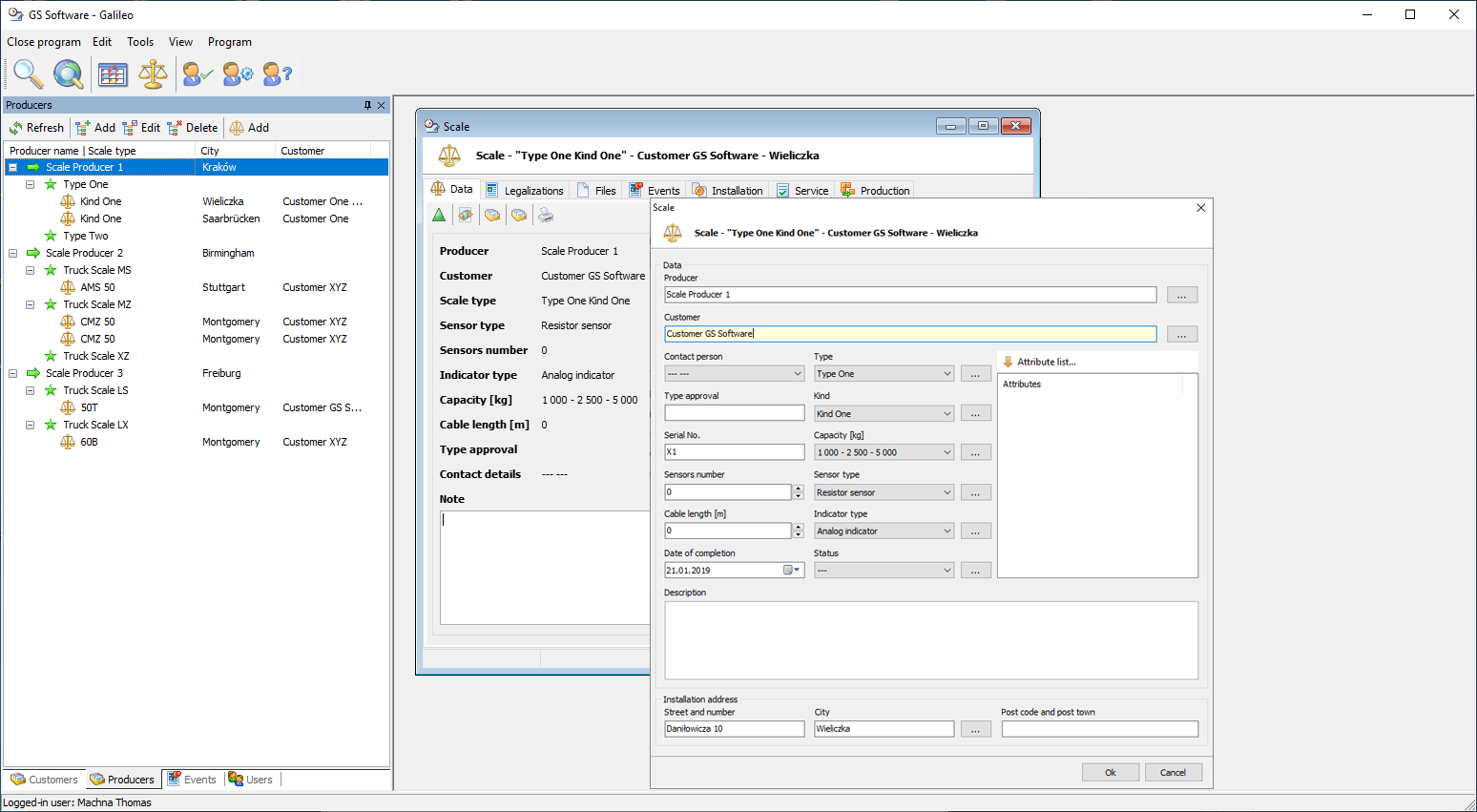
Task: Click the user with gear icon
Action: (238, 73)
